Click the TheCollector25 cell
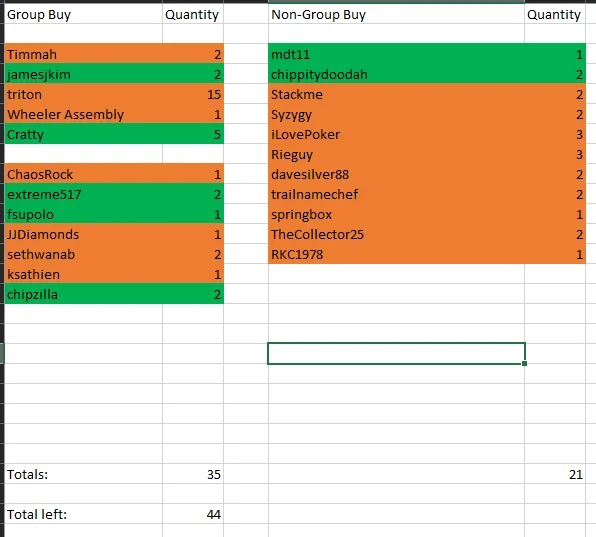 (396, 234)
